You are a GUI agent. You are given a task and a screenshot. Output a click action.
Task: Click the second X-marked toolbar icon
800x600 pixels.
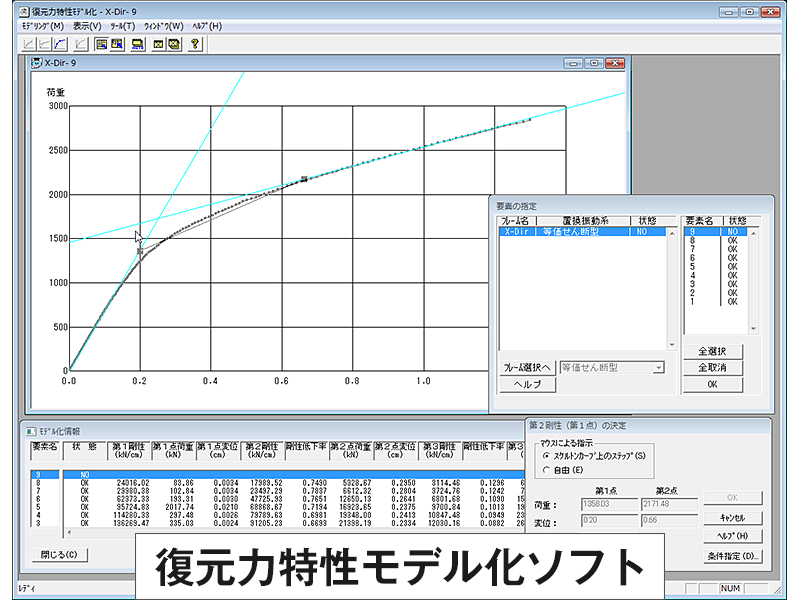pyautogui.click(x=174, y=44)
